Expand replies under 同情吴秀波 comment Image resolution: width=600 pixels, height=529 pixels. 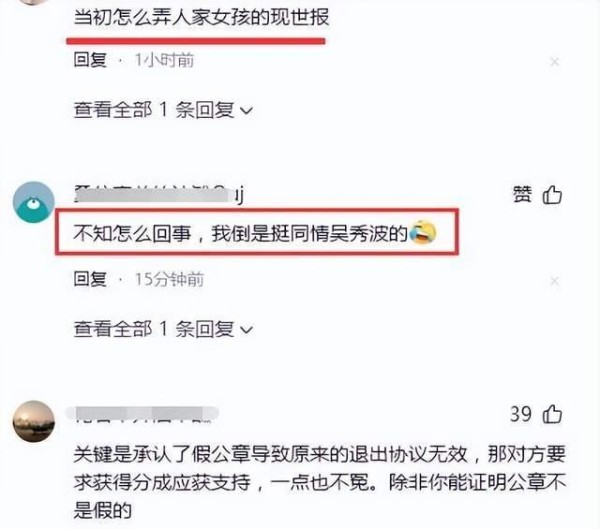tap(163, 329)
